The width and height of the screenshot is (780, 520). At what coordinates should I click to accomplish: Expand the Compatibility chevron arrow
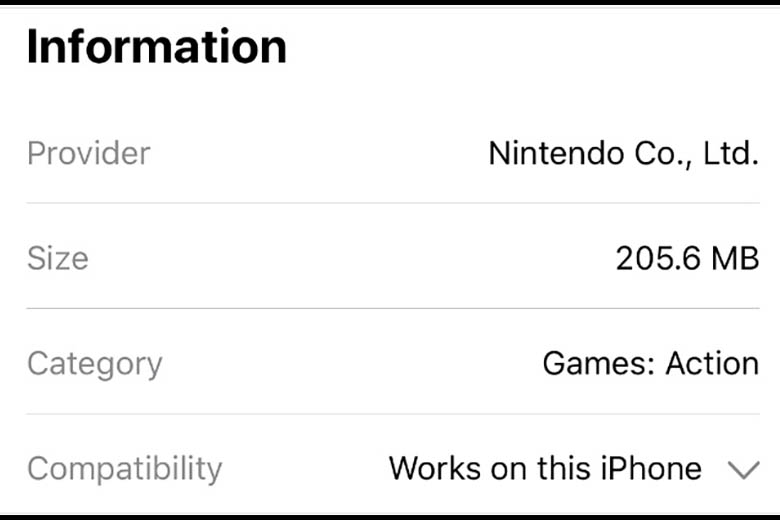(x=743, y=470)
